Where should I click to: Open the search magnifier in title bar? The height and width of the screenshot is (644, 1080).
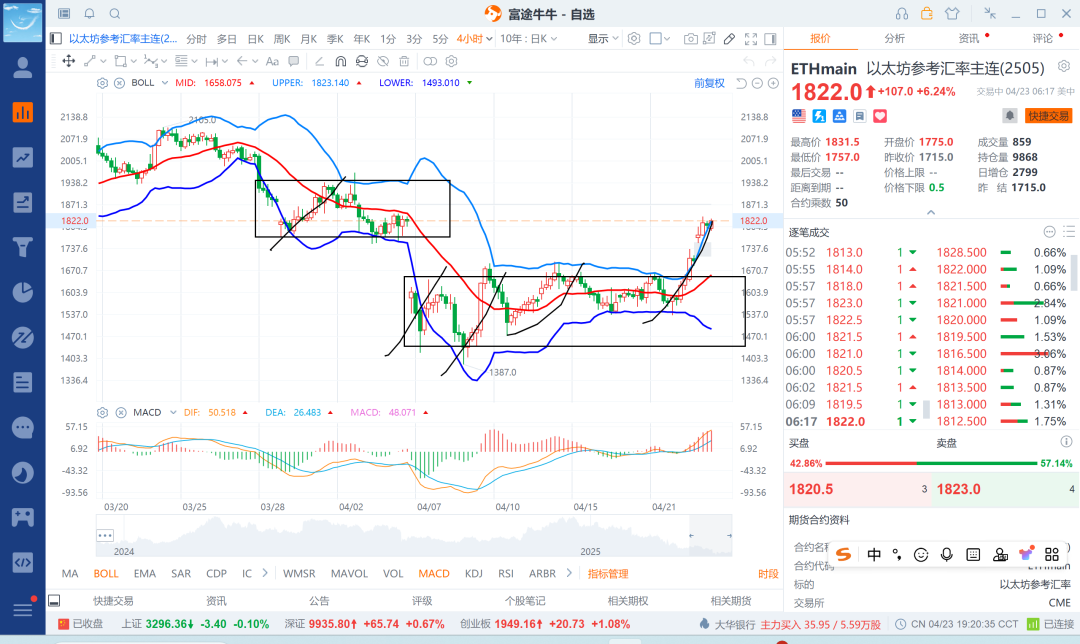click(115, 14)
